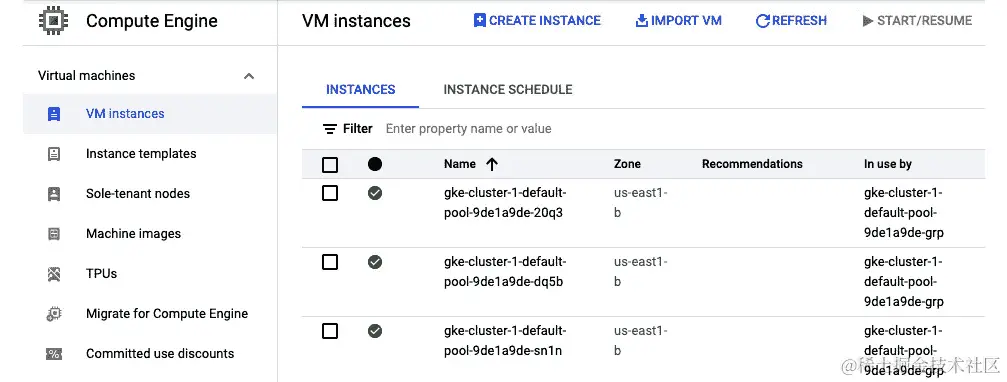This screenshot has height=382, width=1007.
Task: Sort by Name using the arrow icon
Action: pyautogui.click(x=492, y=164)
